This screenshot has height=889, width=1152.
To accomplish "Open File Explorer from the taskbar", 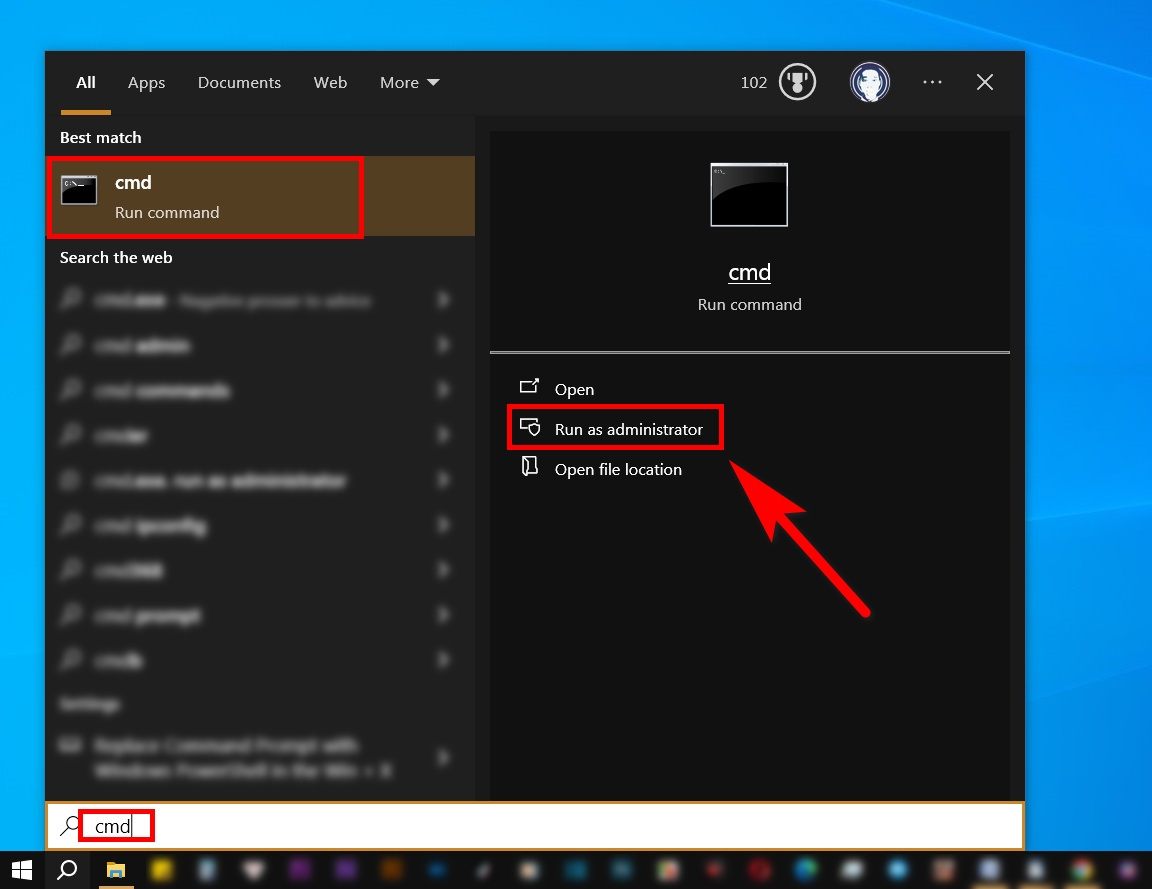I will coord(115,871).
